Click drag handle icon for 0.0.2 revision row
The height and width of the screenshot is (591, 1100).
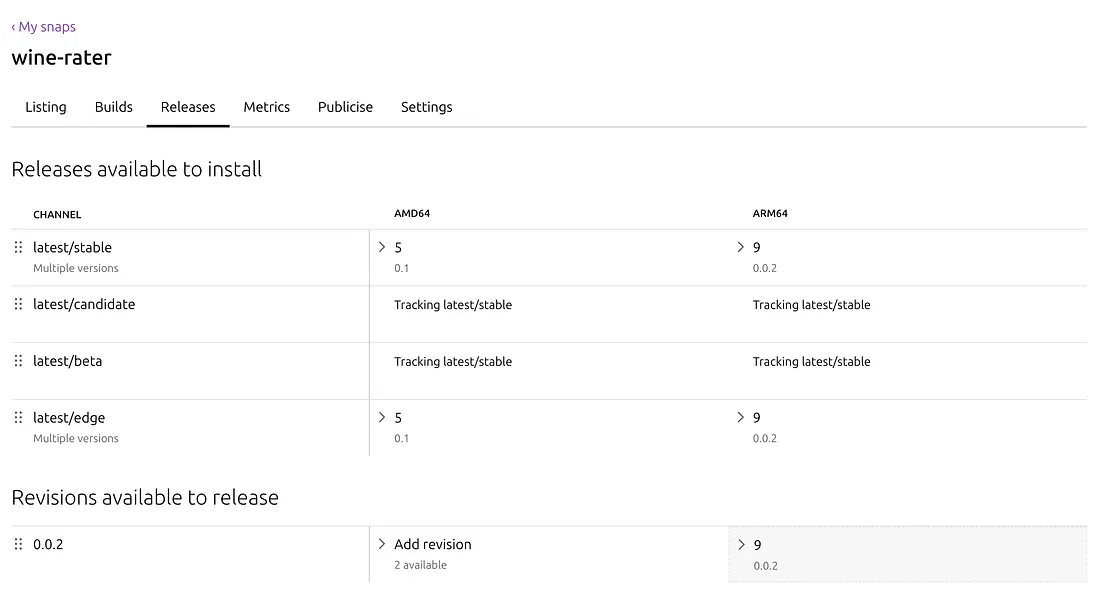[18, 544]
